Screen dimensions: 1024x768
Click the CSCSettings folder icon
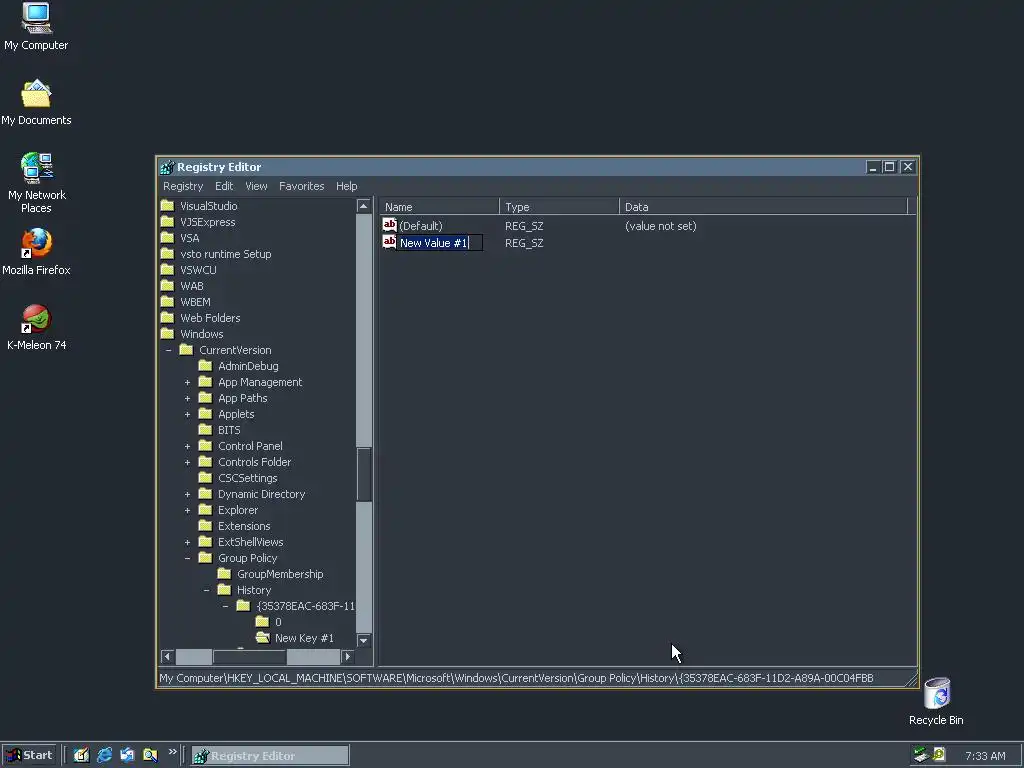pos(206,478)
